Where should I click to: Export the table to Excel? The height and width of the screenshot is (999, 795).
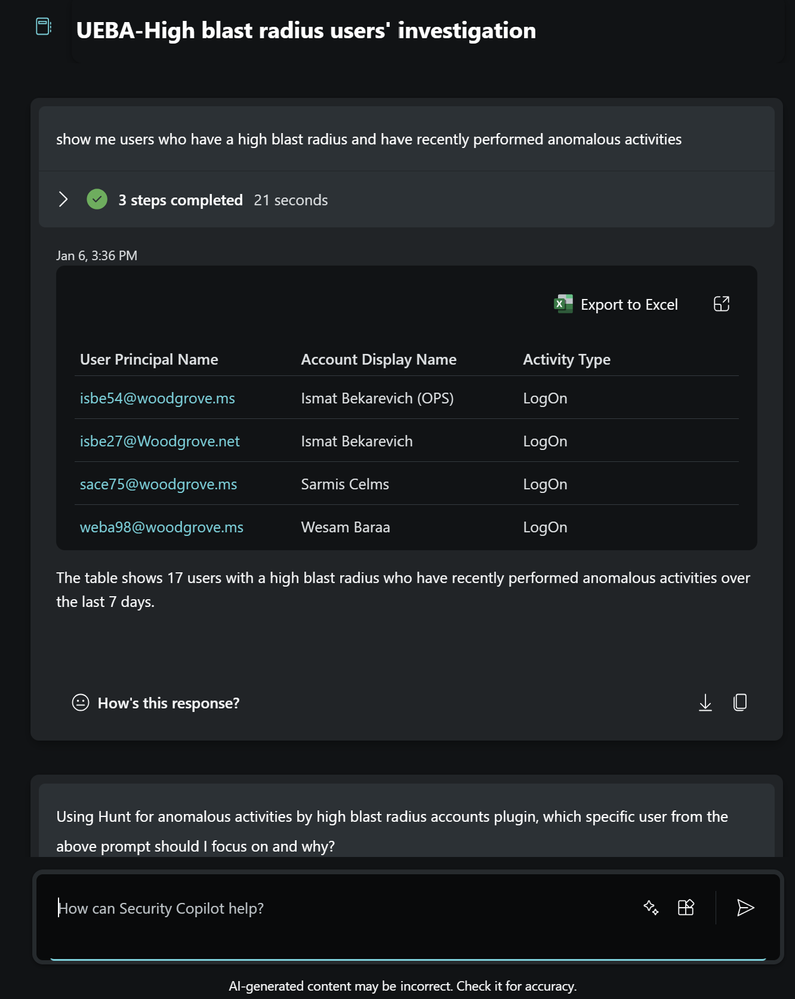[616, 305]
